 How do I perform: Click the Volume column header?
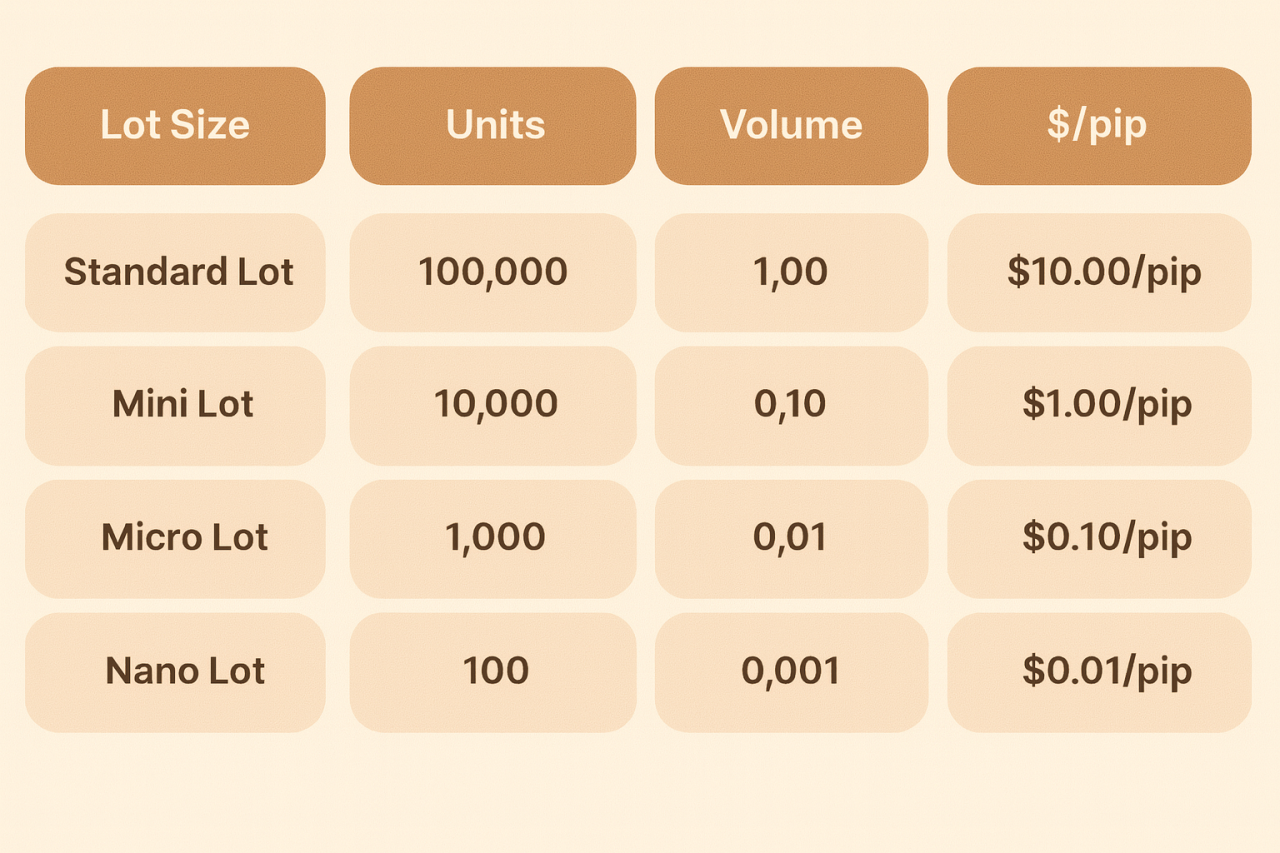click(791, 126)
